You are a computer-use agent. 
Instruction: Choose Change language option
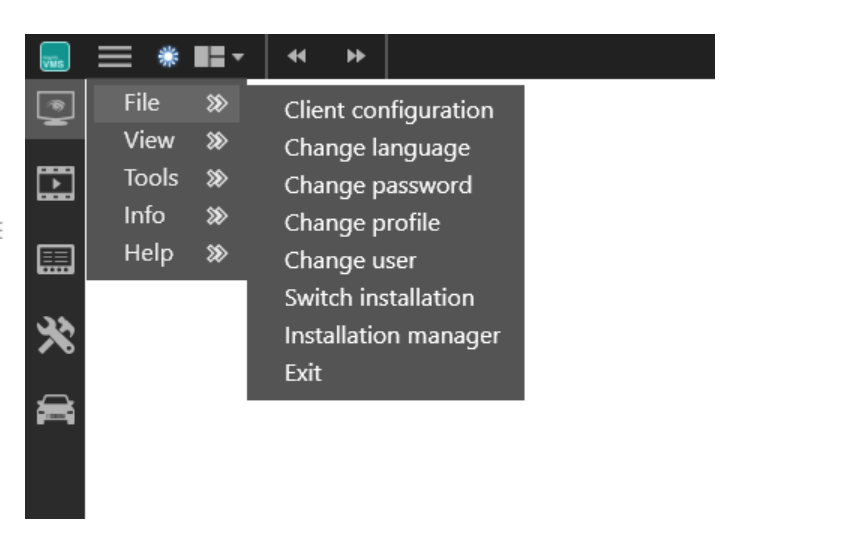(377, 148)
